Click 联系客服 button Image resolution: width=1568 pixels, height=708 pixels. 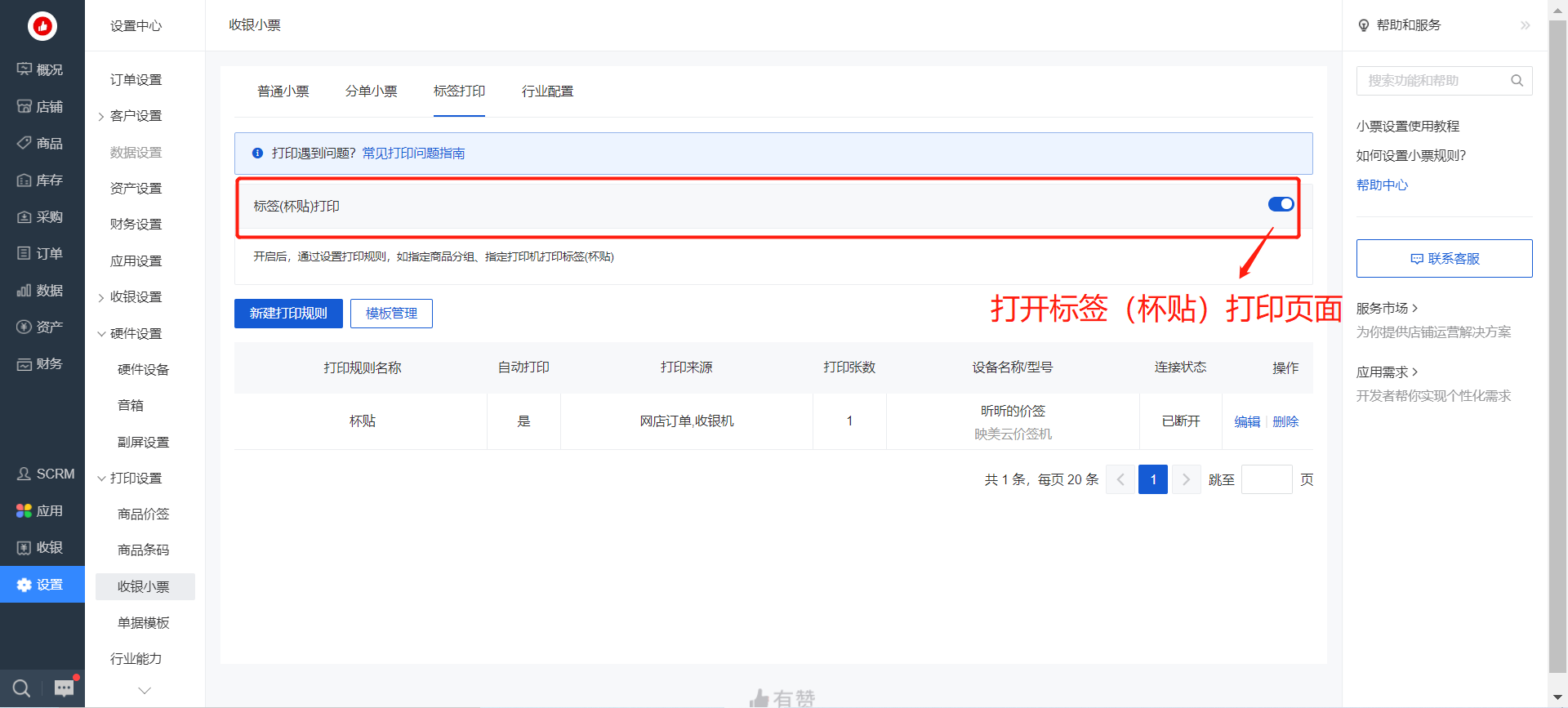(1444, 258)
